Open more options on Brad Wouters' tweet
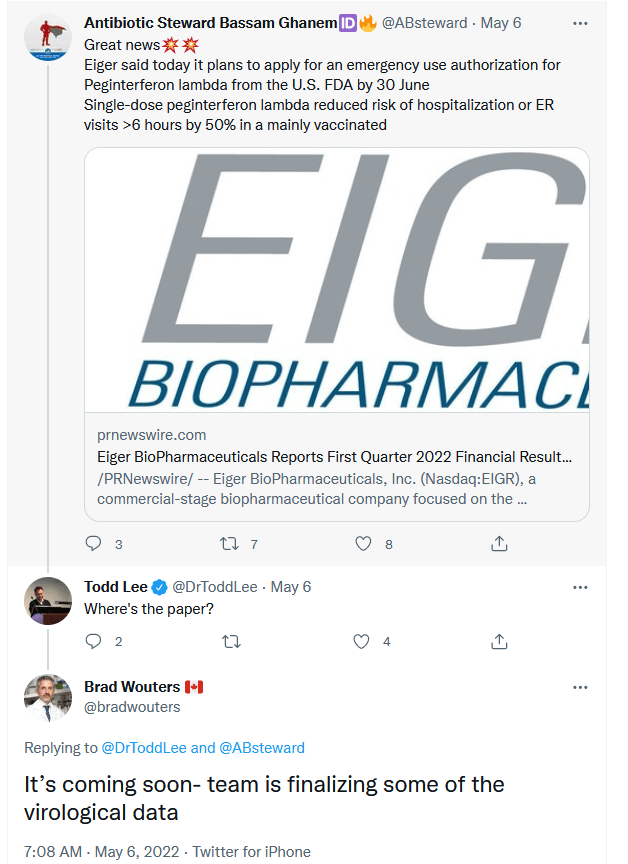Screen dimensions: 628x864 pyautogui.click(x=580, y=688)
